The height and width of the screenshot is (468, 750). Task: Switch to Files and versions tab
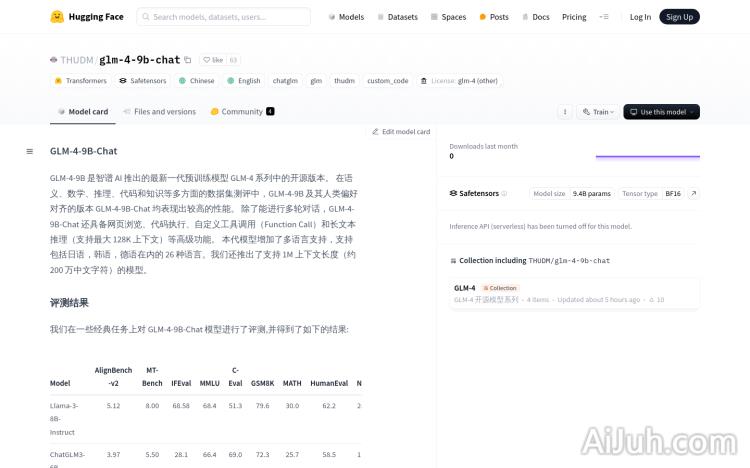coord(160,112)
